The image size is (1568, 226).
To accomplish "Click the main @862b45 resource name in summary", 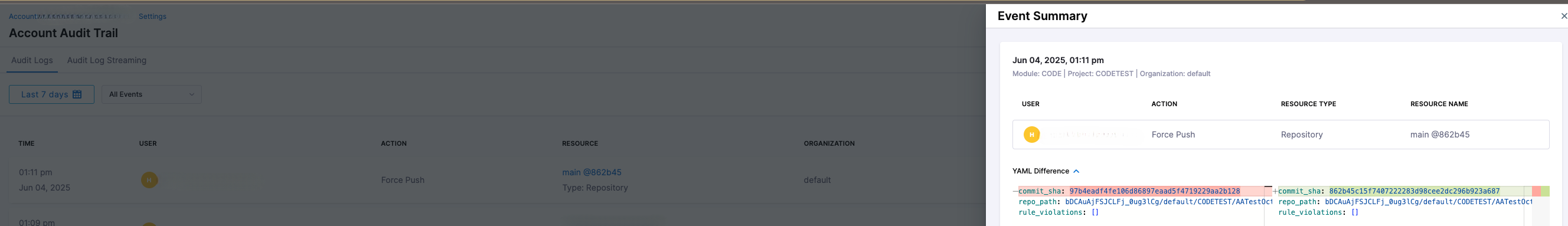I will click(1439, 135).
